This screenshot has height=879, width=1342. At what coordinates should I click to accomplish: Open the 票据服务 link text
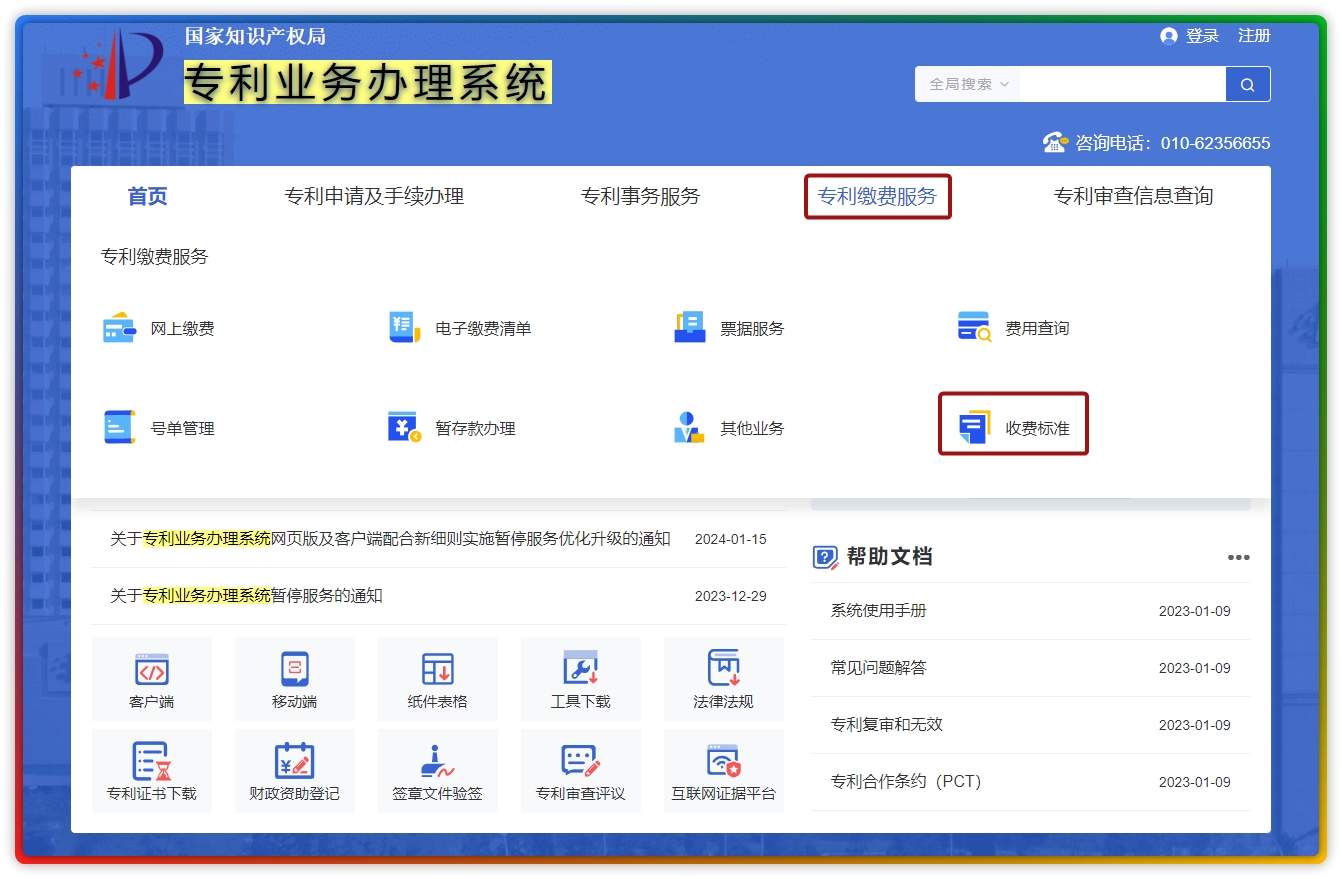pos(752,328)
